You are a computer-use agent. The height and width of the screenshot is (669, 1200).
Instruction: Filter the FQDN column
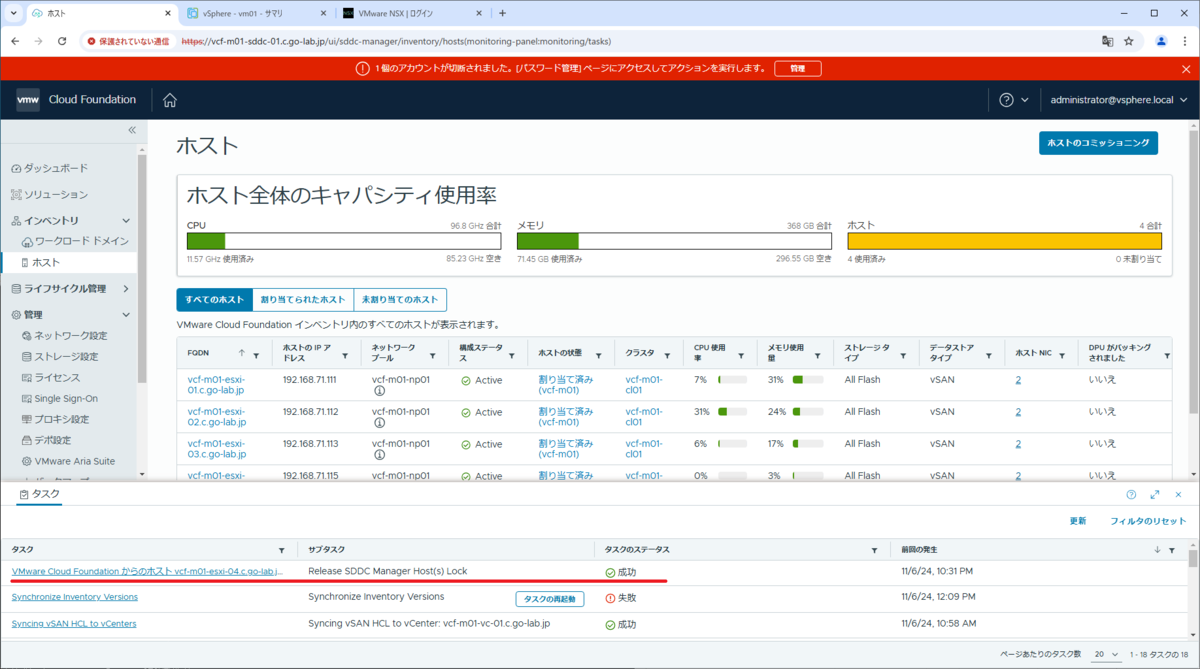tap(256, 355)
